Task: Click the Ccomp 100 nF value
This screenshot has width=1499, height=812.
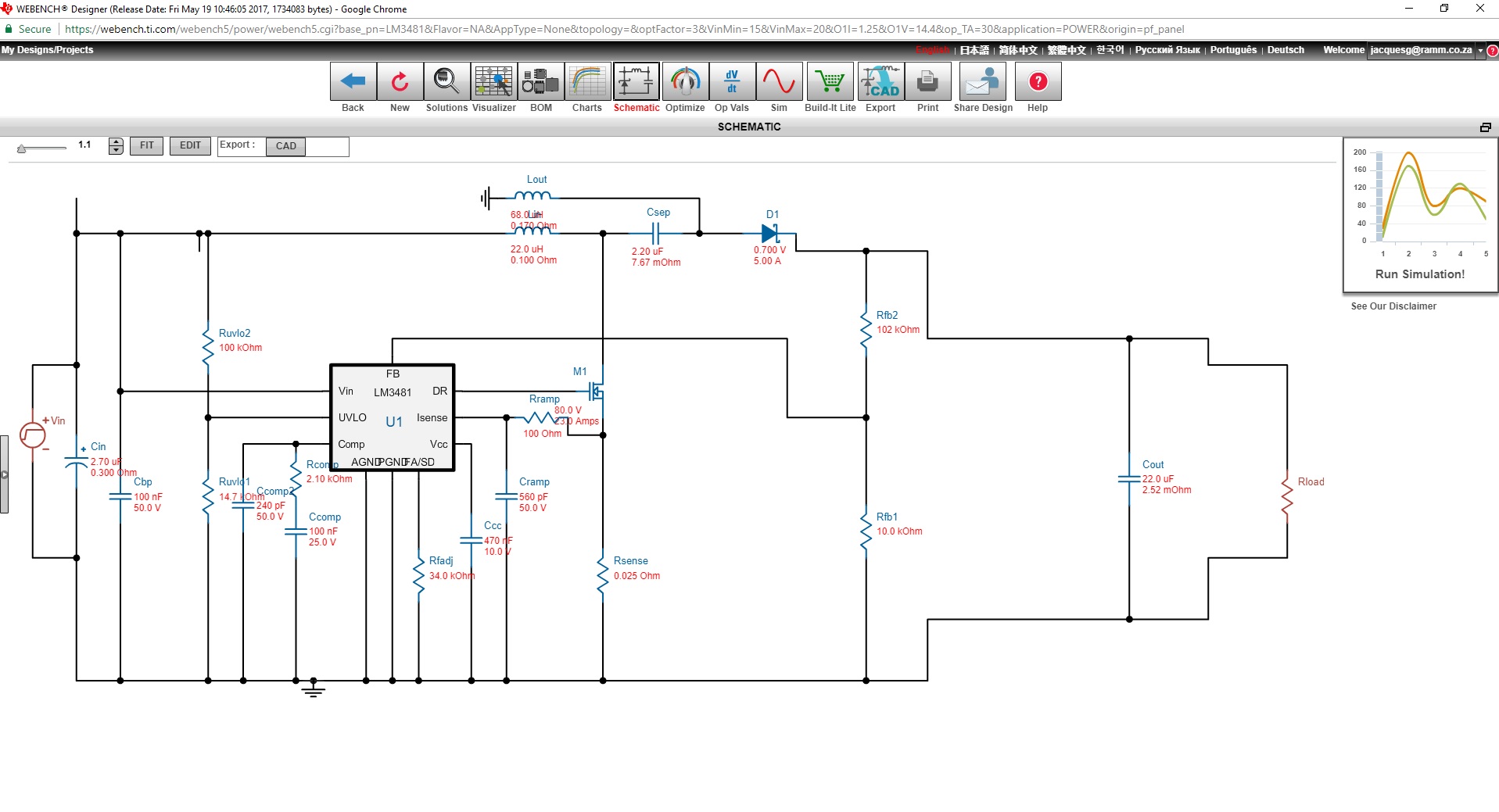Action: (323, 531)
